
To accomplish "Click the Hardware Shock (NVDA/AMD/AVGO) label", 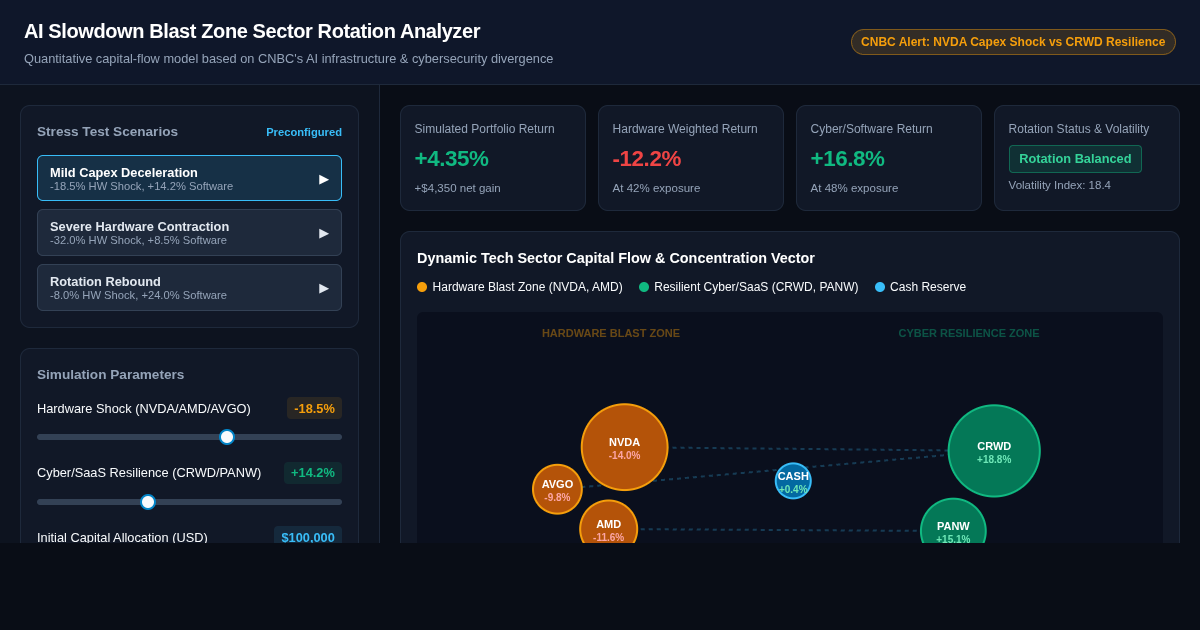I will pos(144,409).
